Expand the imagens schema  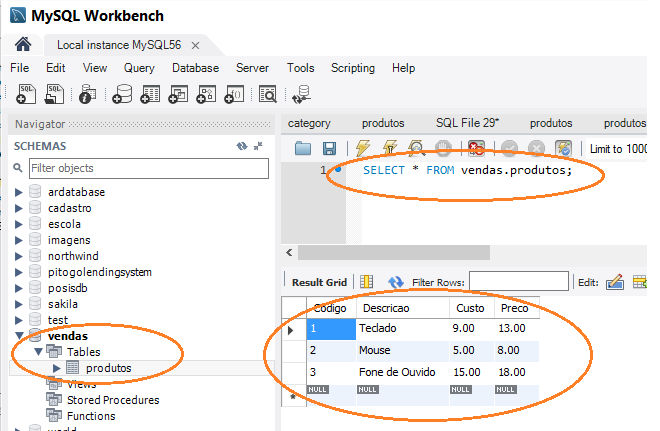pos(19,240)
